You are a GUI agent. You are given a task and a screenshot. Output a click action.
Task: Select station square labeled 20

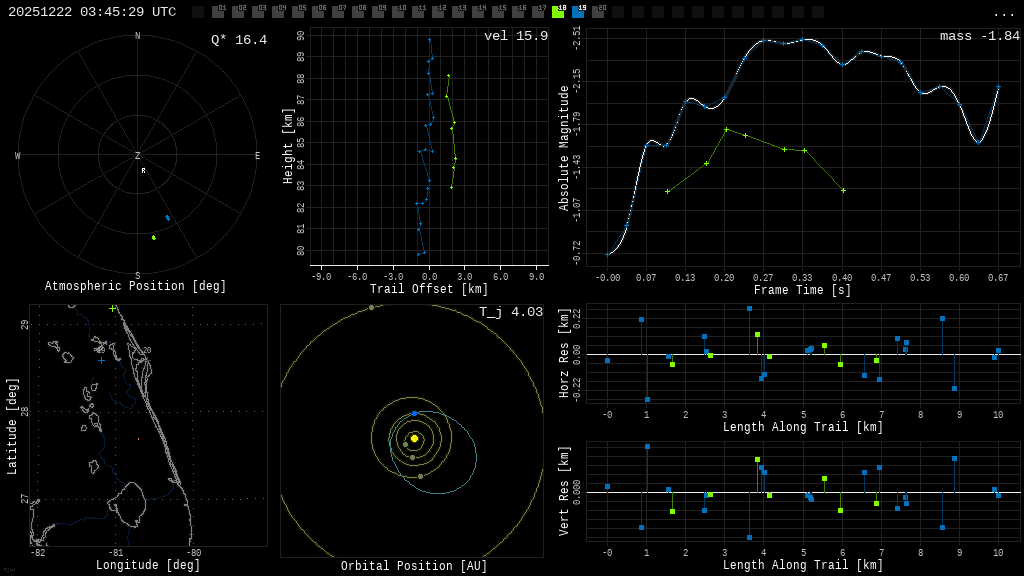(x=598, y=12)
